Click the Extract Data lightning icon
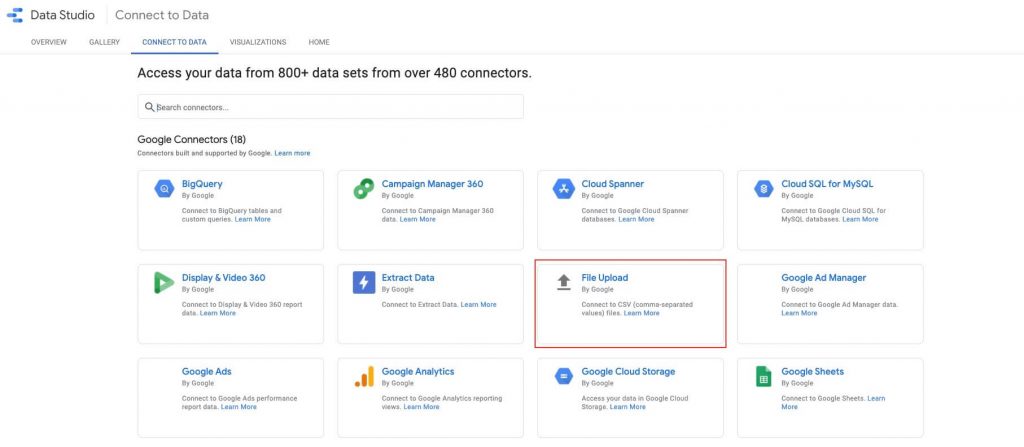 (364, 282)
